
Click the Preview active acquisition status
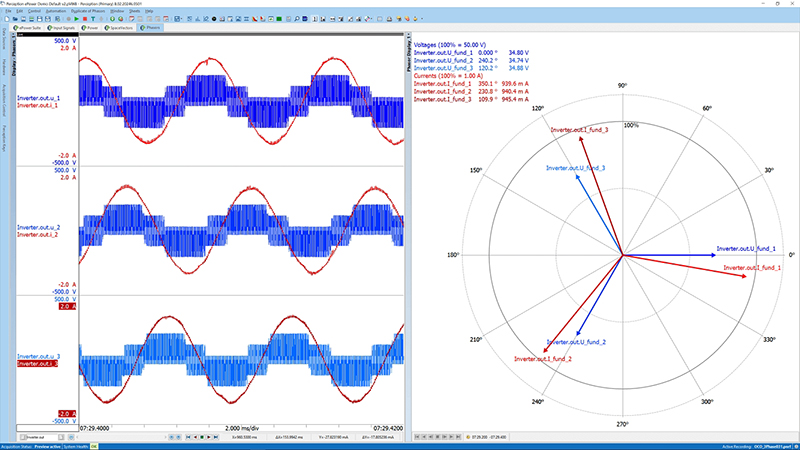point(47,447)
